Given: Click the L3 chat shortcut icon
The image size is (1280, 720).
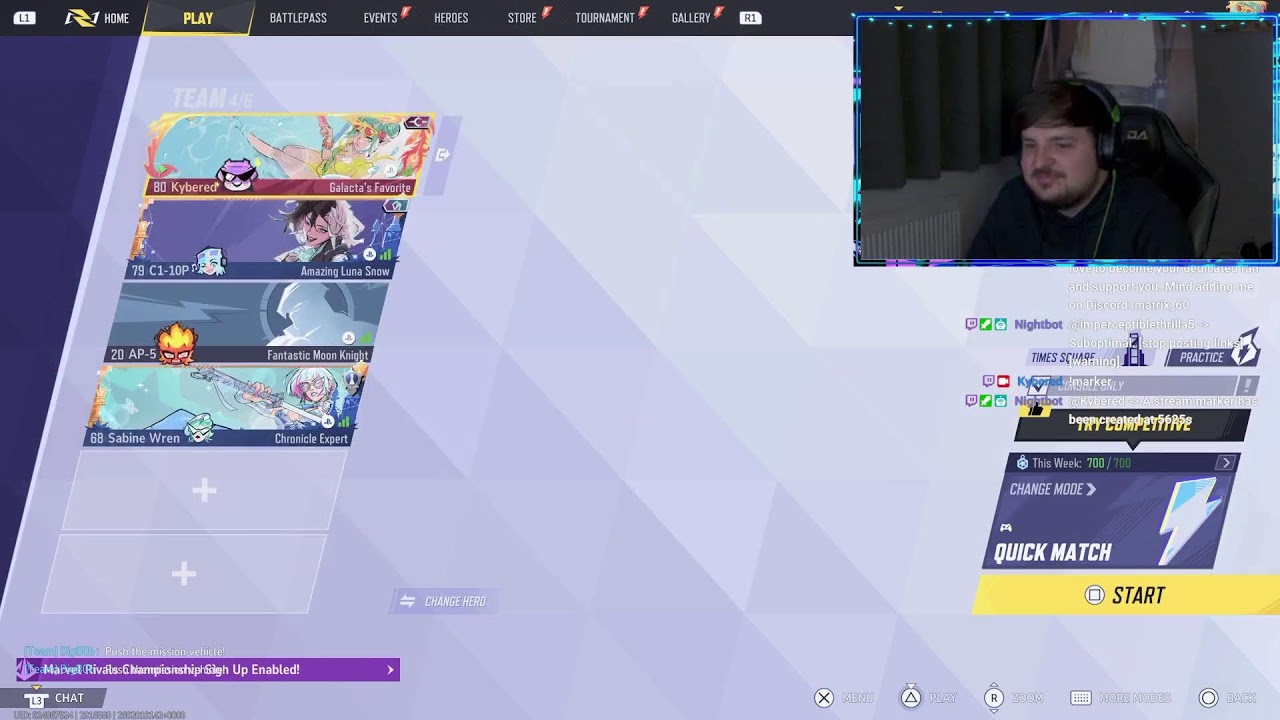Looking at the screenshot, I should click(x=36, y=698).
